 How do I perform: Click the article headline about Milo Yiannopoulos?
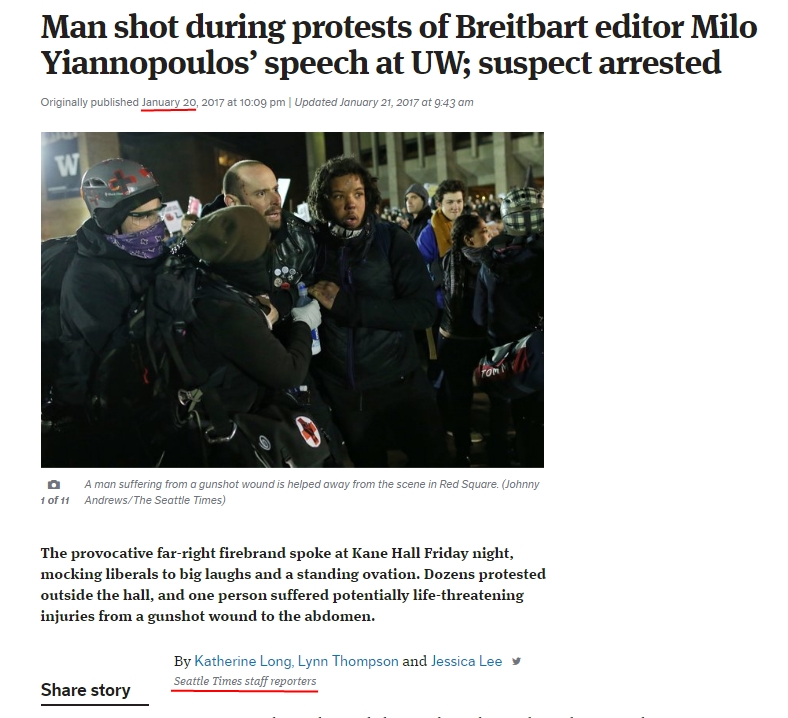(399, 44)
